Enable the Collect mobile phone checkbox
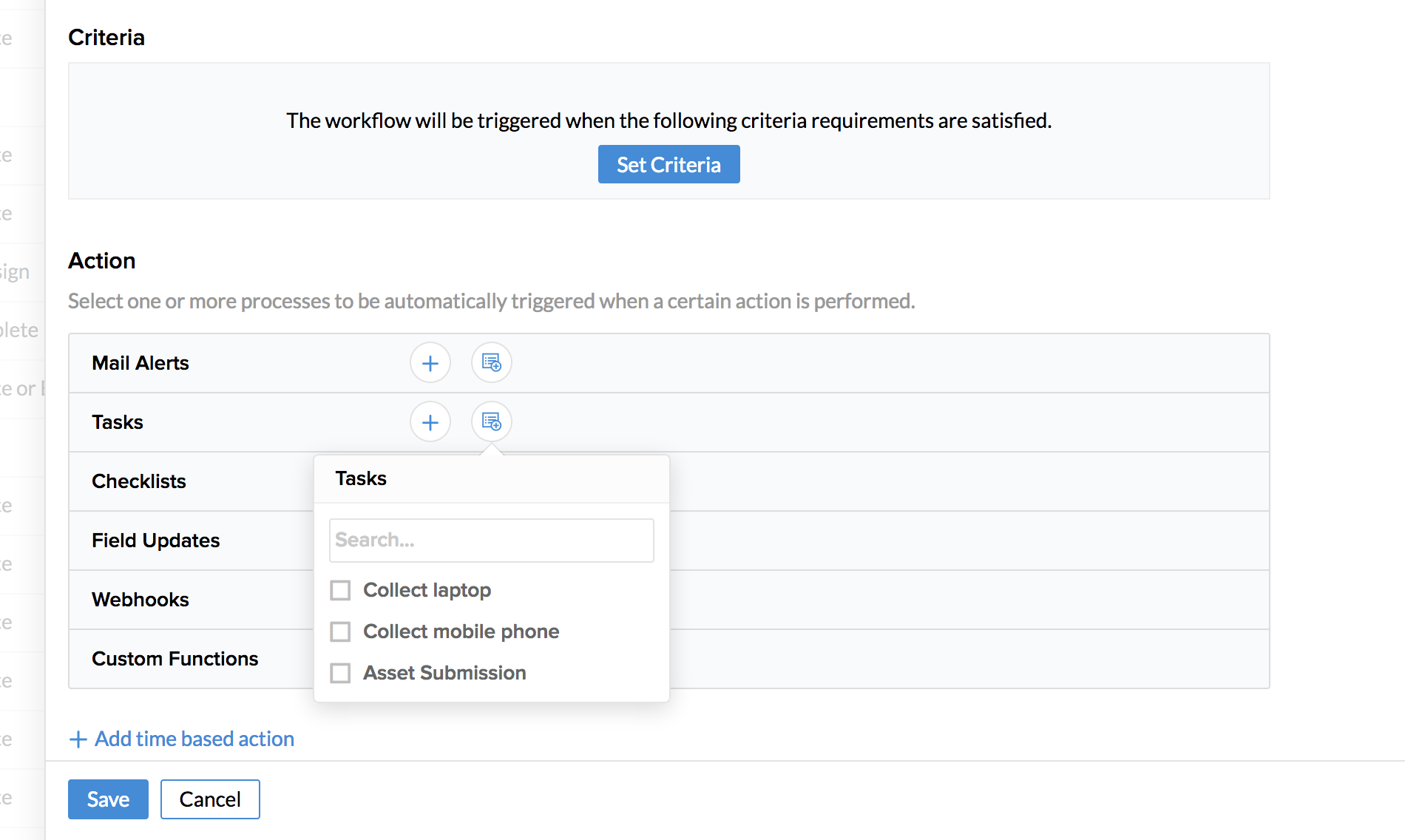 [340, 631]
